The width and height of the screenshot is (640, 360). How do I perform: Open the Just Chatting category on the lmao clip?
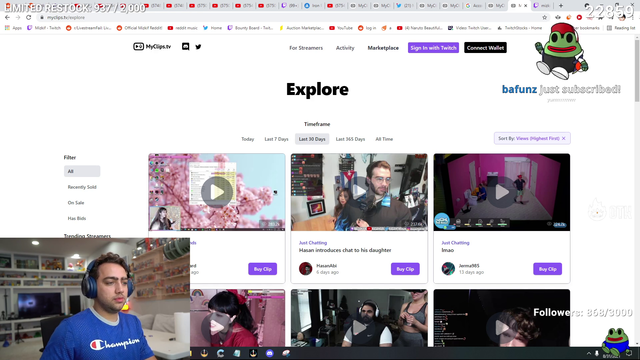(x=455, y=243)
